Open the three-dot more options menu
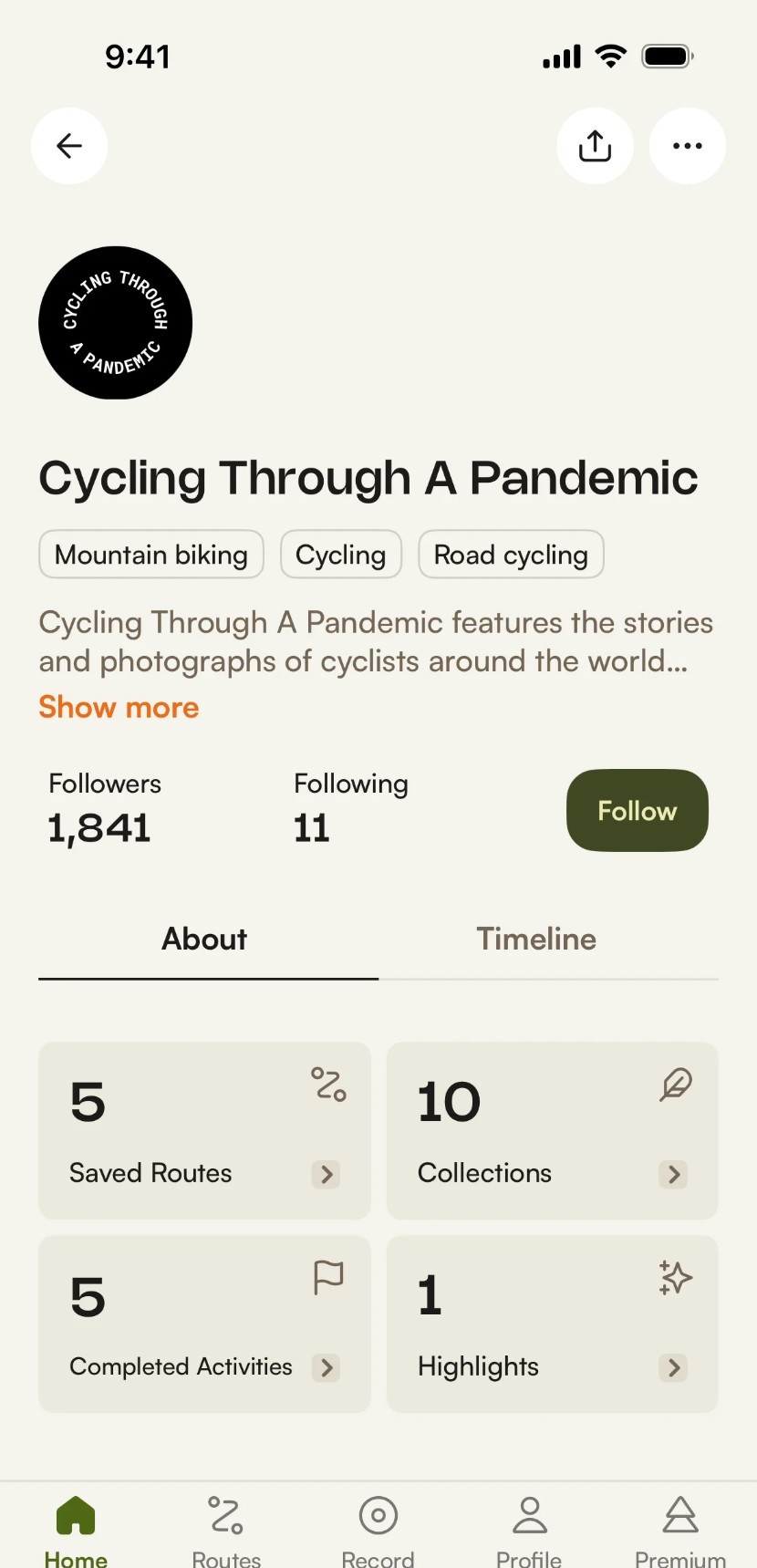Screen dimensions: 757x1568 (x=687, y=146)
